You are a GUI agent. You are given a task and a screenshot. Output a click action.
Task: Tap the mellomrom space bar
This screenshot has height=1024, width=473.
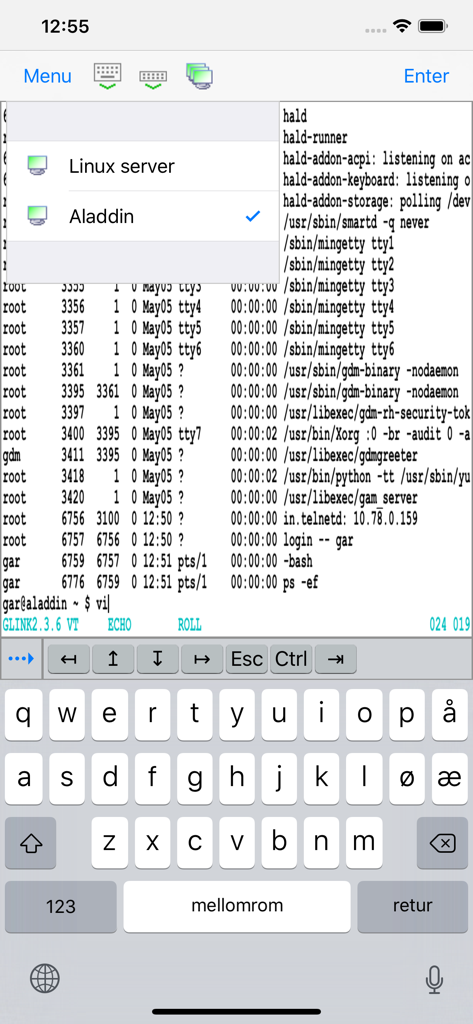coord(237,906)
